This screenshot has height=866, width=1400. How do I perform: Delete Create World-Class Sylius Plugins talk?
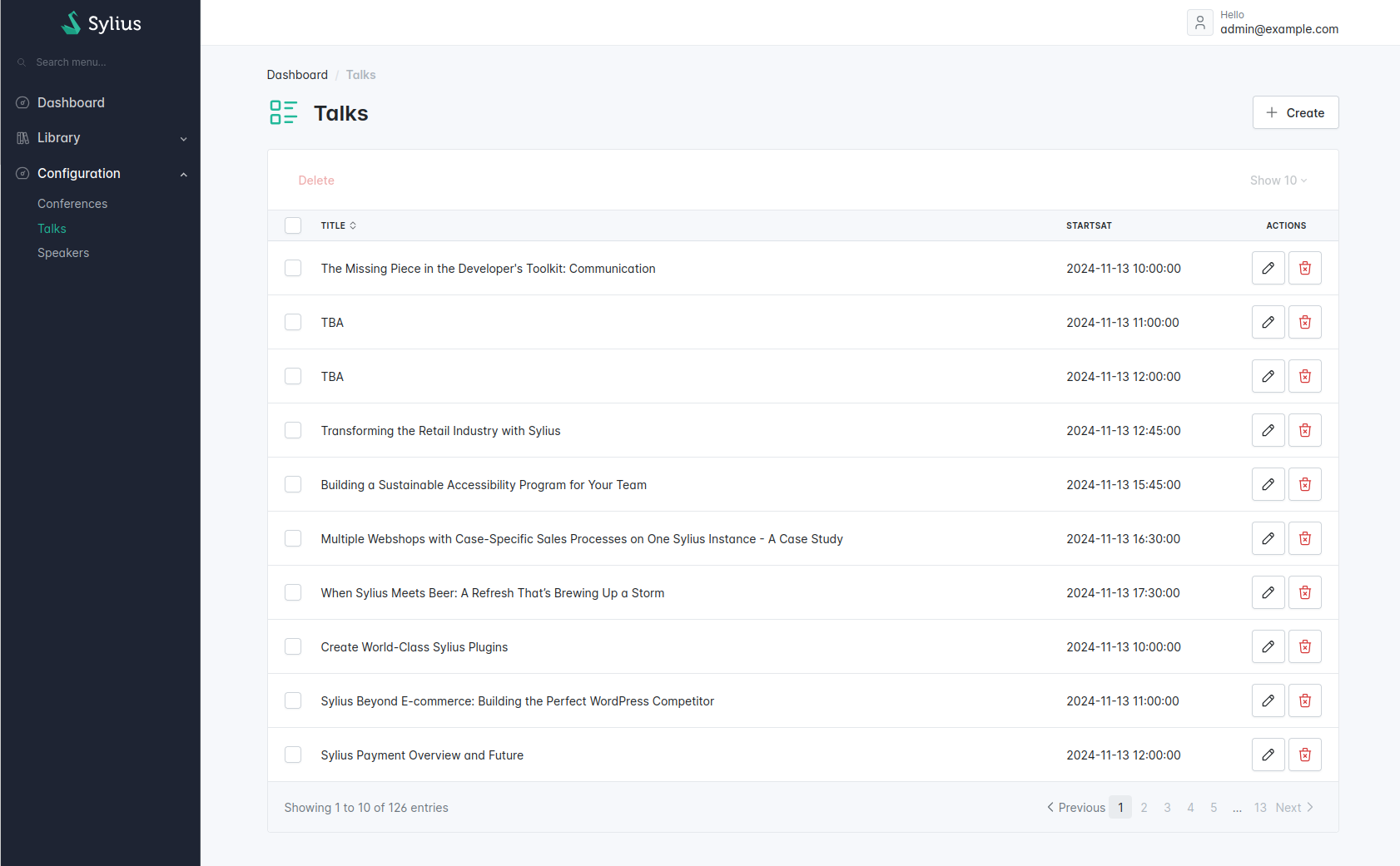1304,646
